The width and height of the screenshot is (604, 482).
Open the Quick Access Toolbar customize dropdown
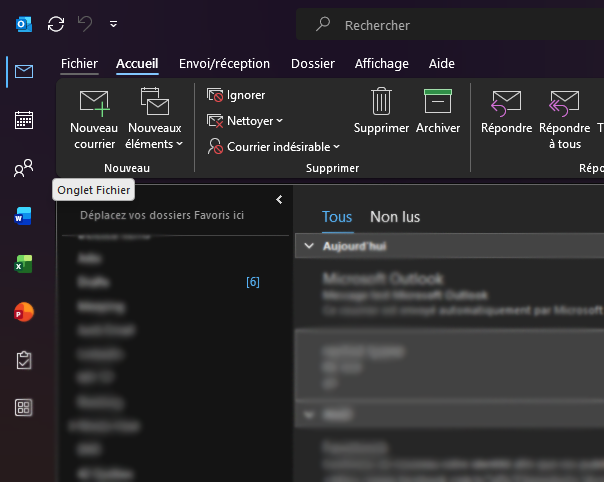click(113, 24)
